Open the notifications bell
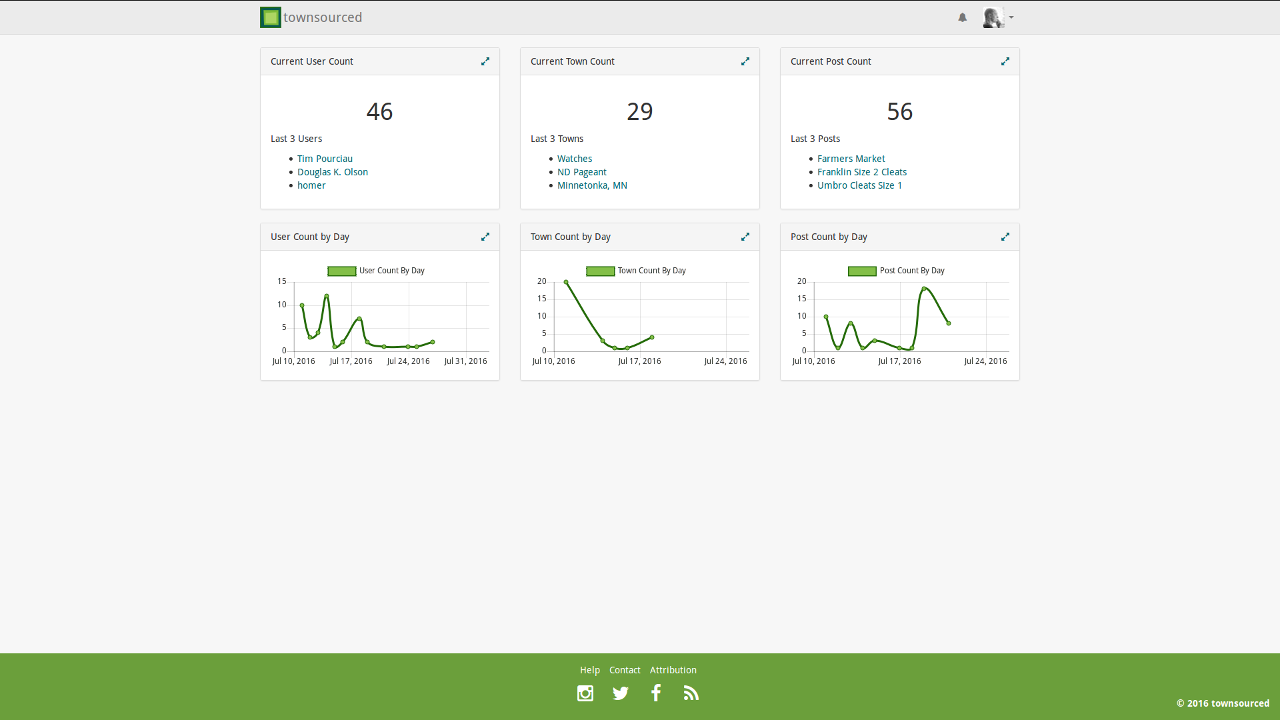The width and height of the screenshot is (1280, 720). (x=962, y=17)
